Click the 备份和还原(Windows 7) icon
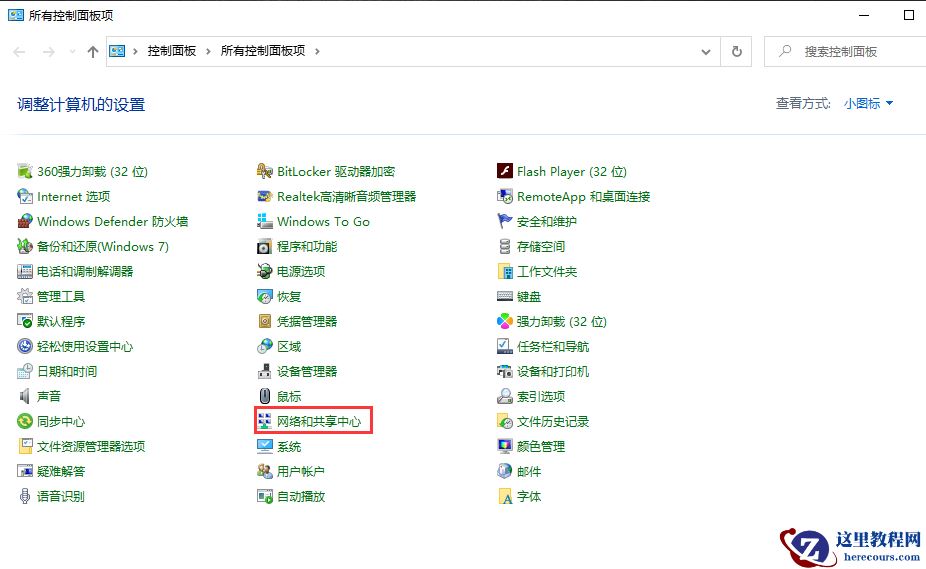The width and height of the screenshot is (926, 569). (25, 246)
